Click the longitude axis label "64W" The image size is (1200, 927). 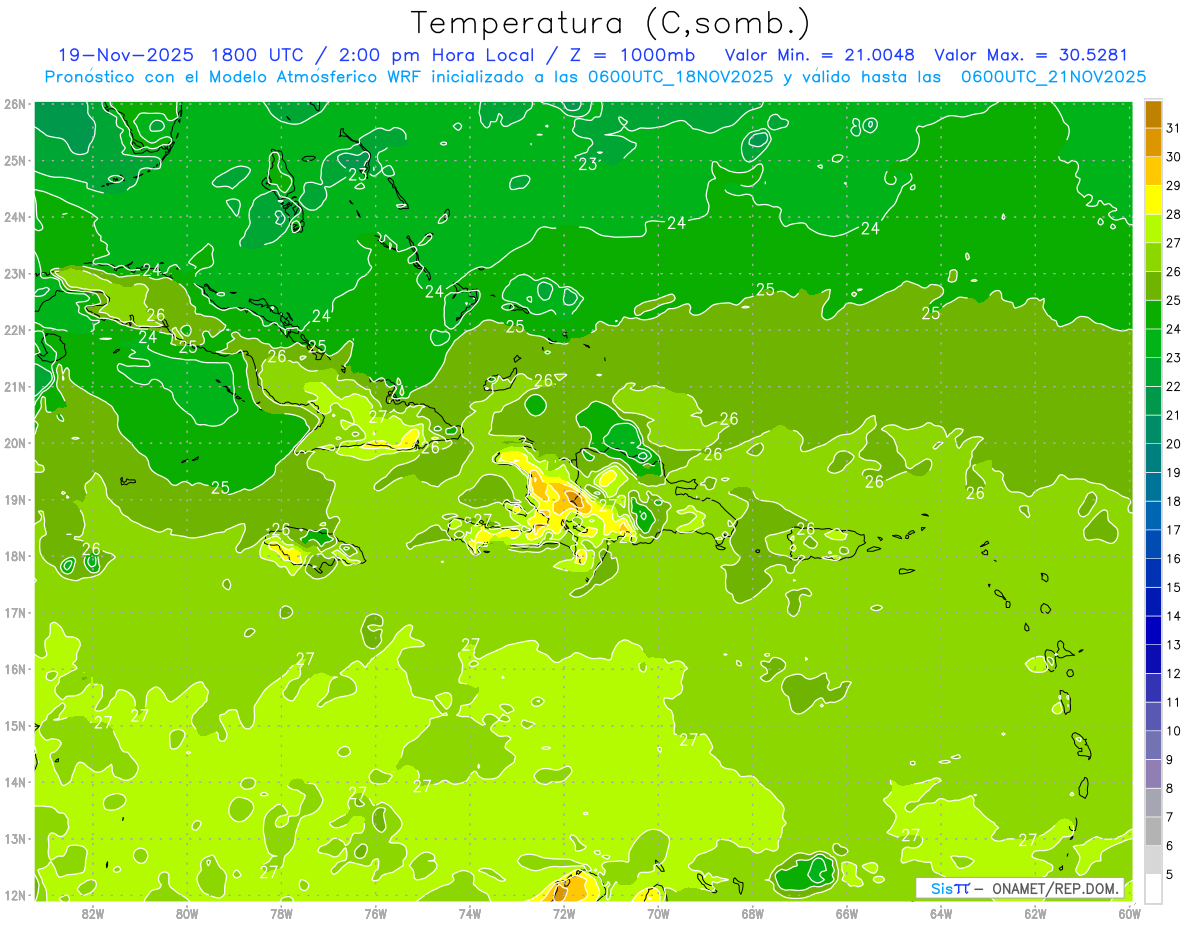[941, 913]
